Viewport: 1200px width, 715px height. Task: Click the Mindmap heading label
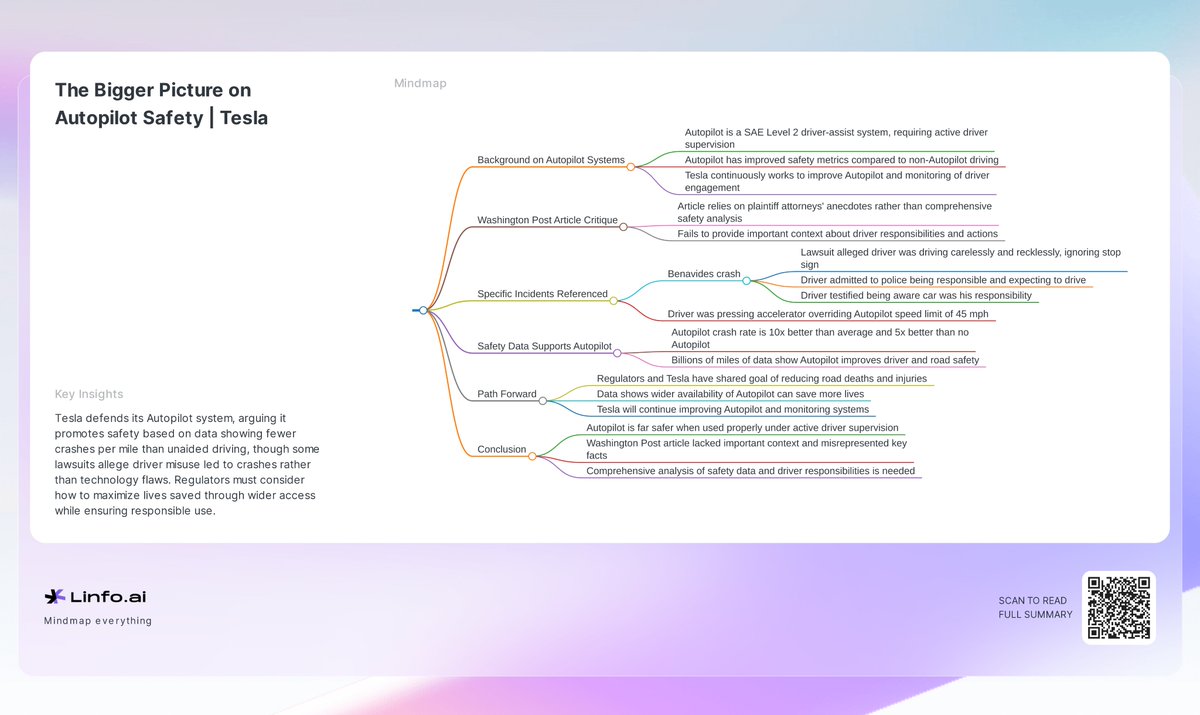(420, 83)
